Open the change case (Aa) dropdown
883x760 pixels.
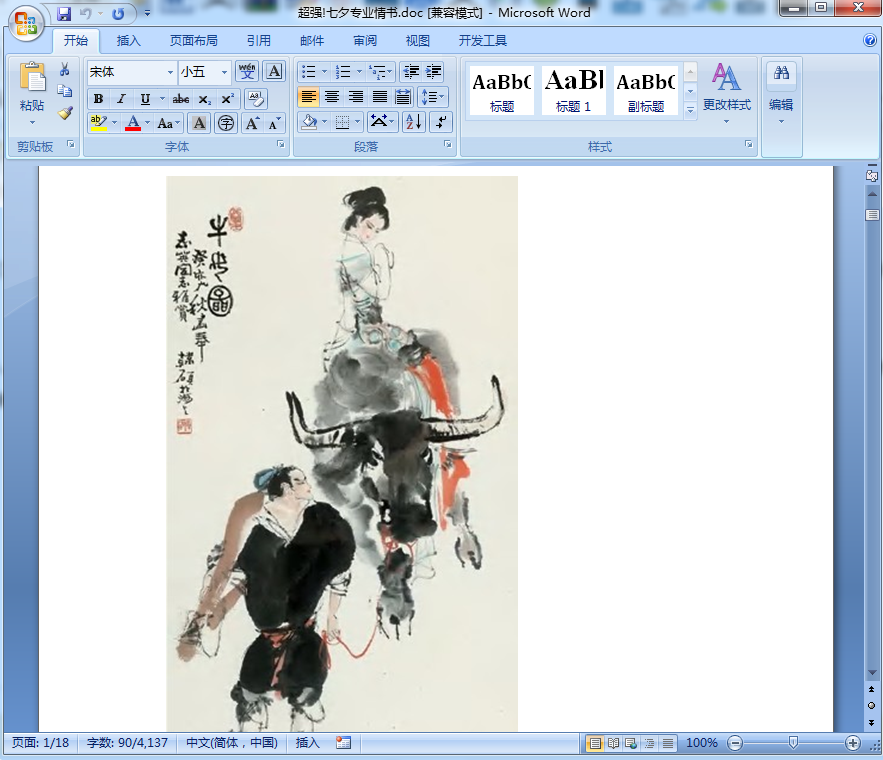point(168,123)
